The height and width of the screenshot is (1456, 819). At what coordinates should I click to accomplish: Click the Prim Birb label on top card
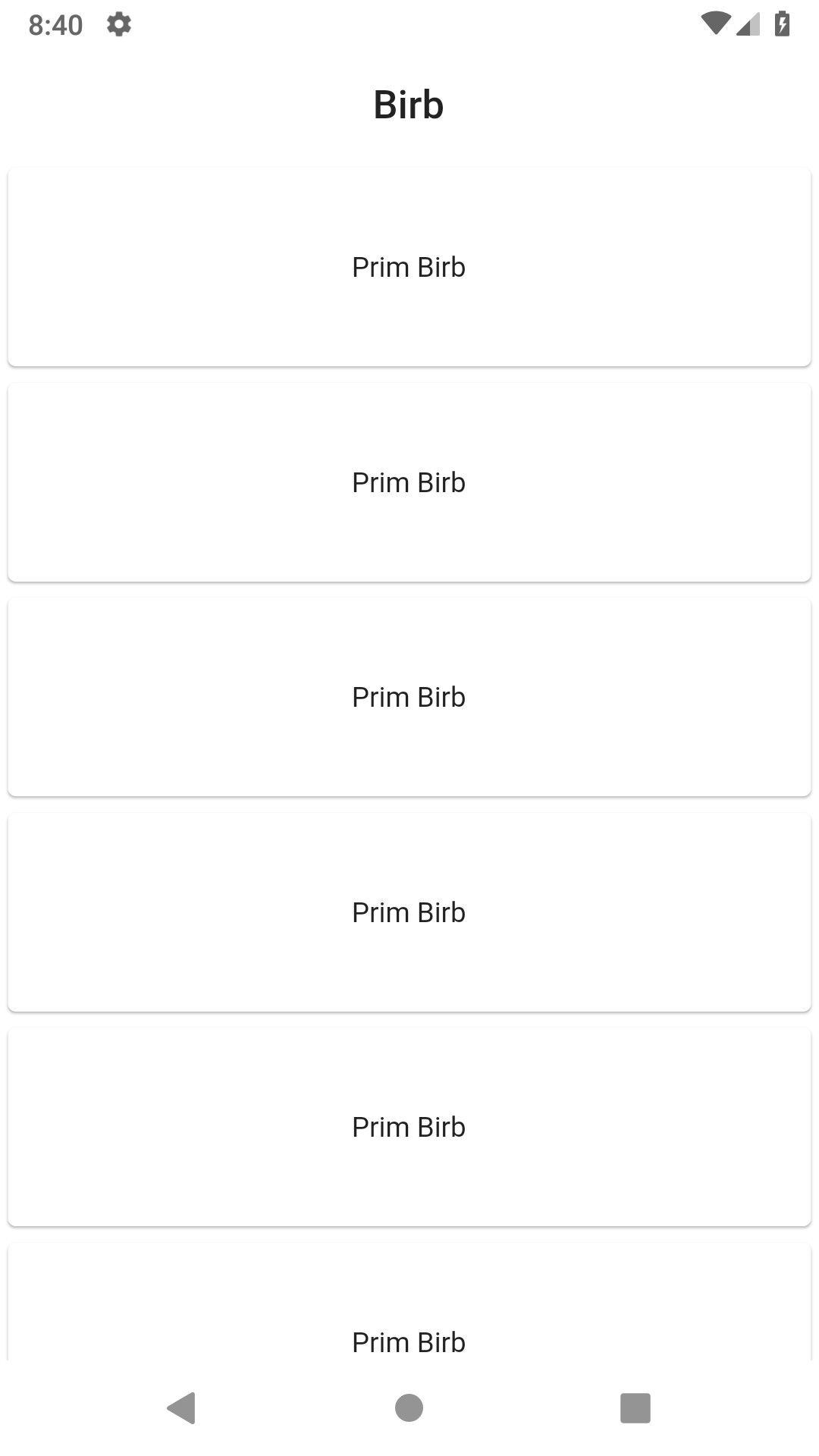pos(408,267)
